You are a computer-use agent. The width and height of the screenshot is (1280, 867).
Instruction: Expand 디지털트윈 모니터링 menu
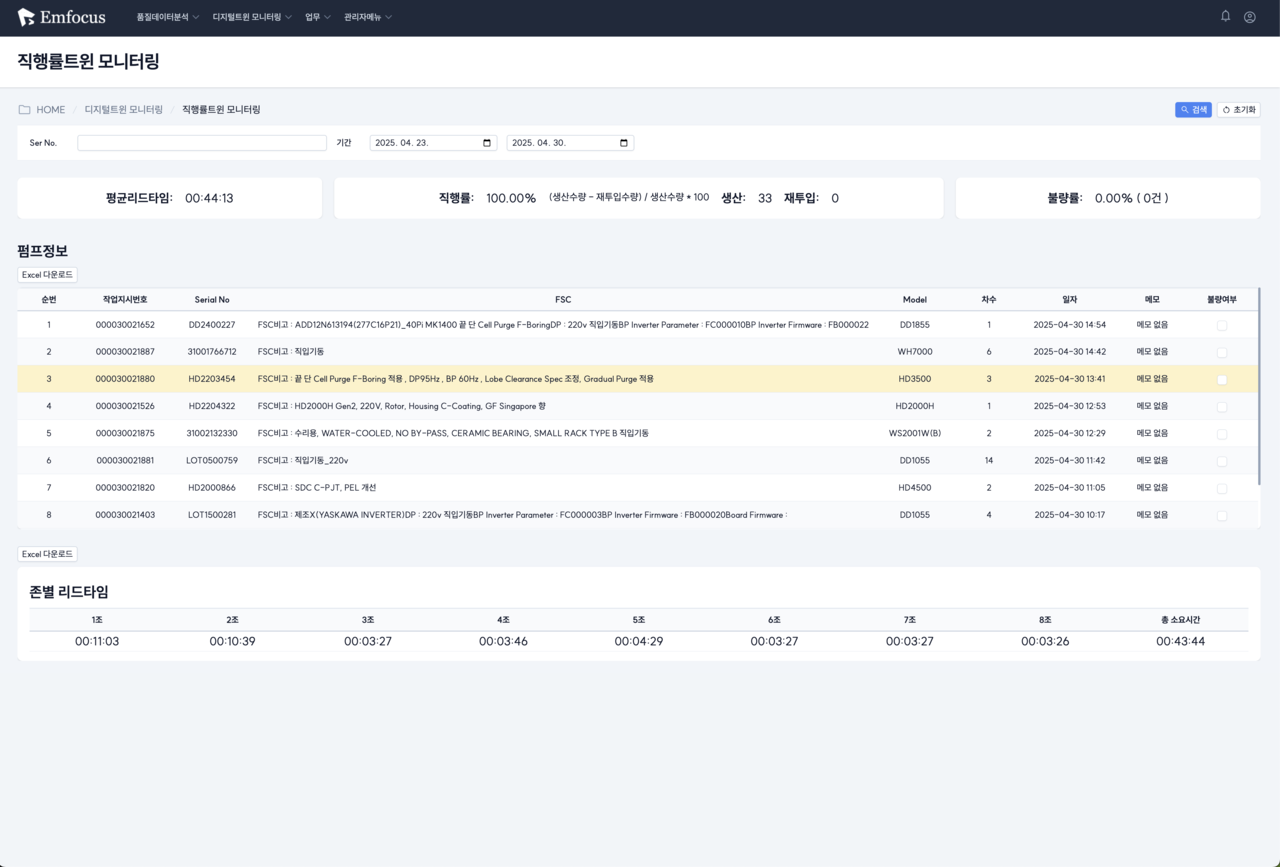(252, 17)
